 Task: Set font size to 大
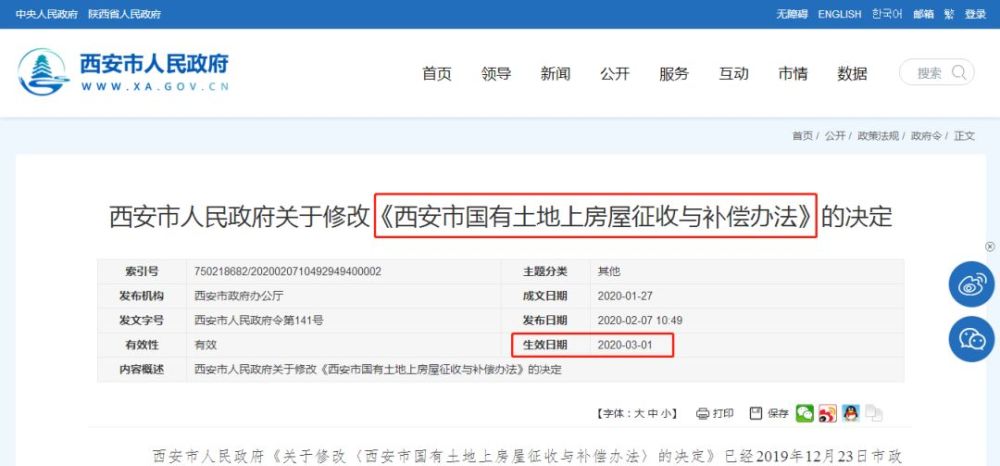tap(638, 414)
